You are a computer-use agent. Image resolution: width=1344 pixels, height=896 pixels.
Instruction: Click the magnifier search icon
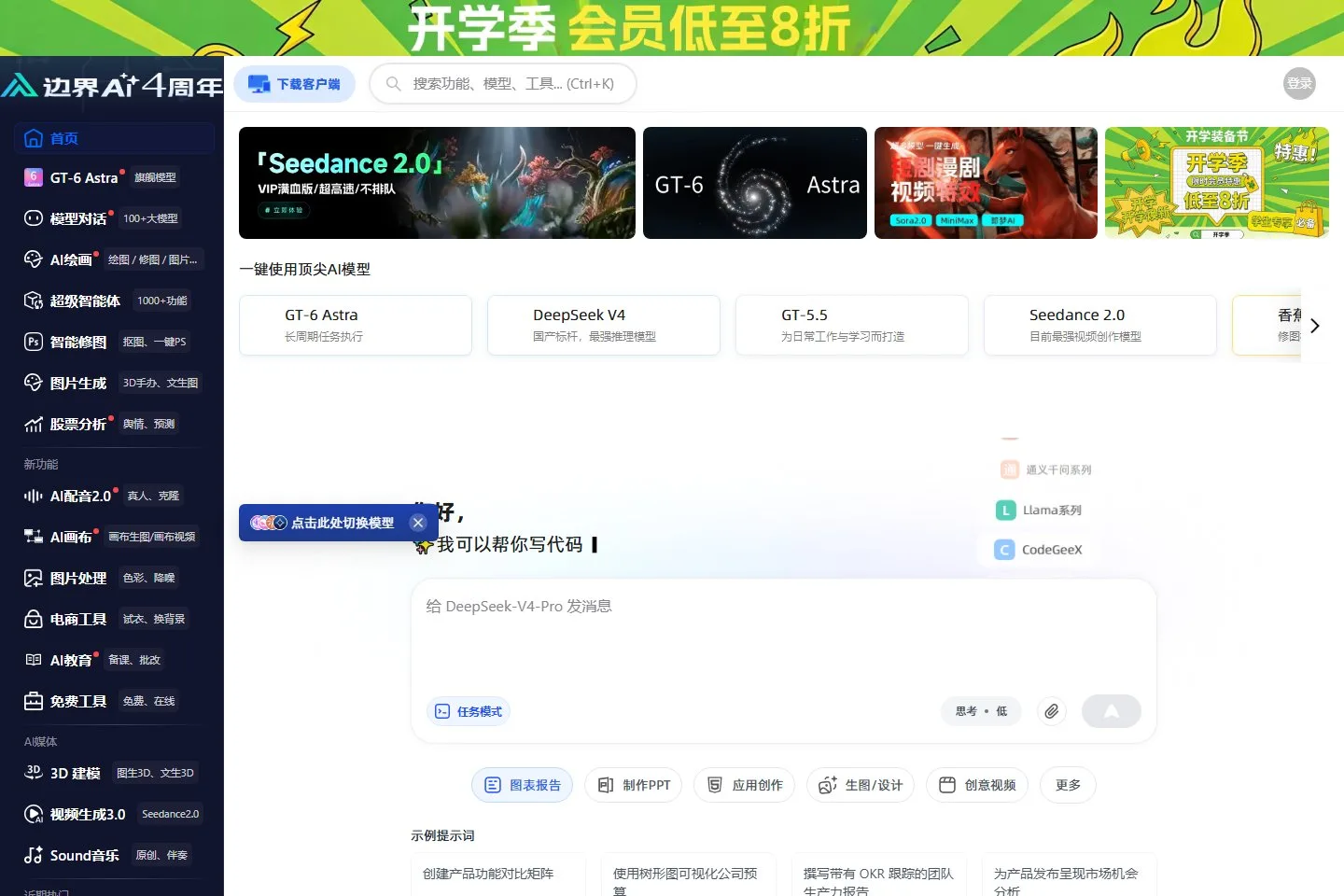click(x=394, y=84)
